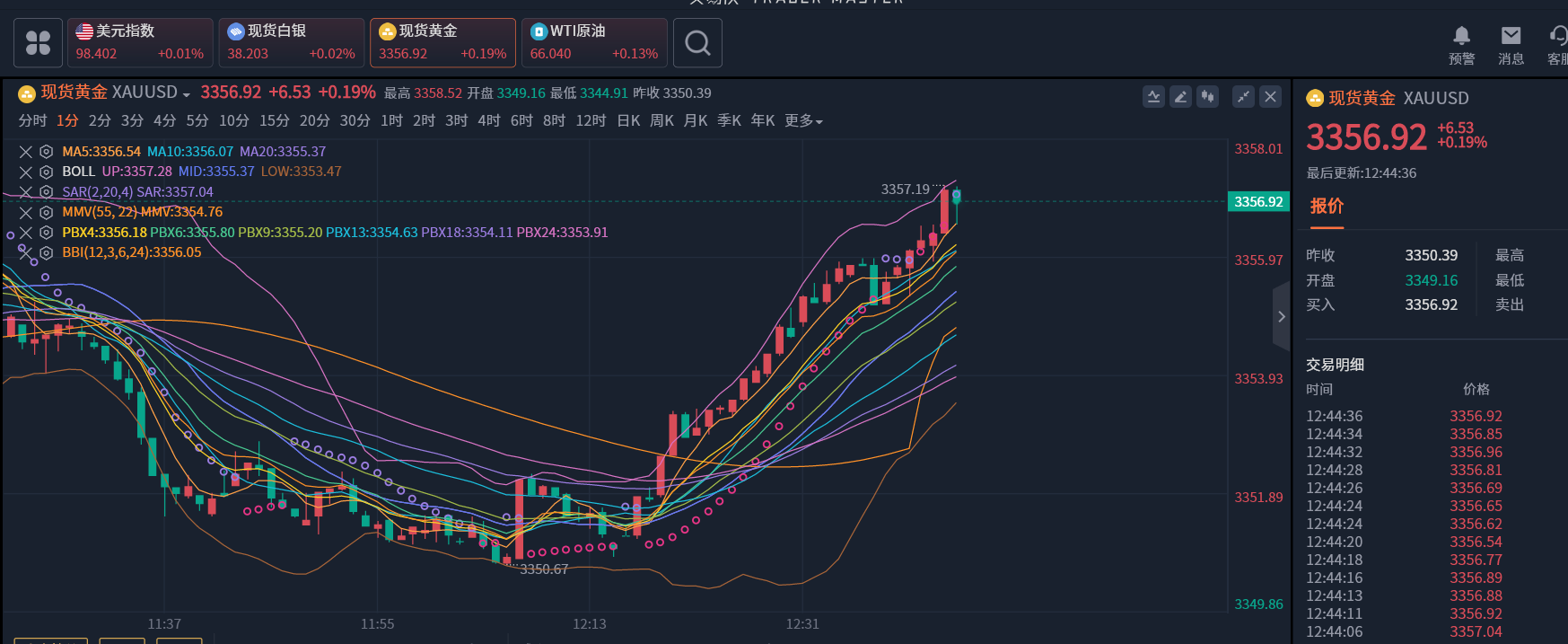The image size is (1568, 644).
Task: Switch to the 20分 timeframe
Action: (x=314, y=120)
